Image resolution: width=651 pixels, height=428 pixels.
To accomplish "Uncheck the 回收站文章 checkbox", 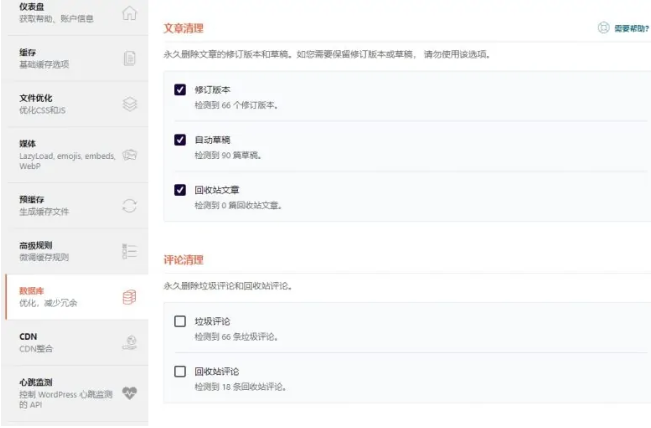I will pos(180,190).
